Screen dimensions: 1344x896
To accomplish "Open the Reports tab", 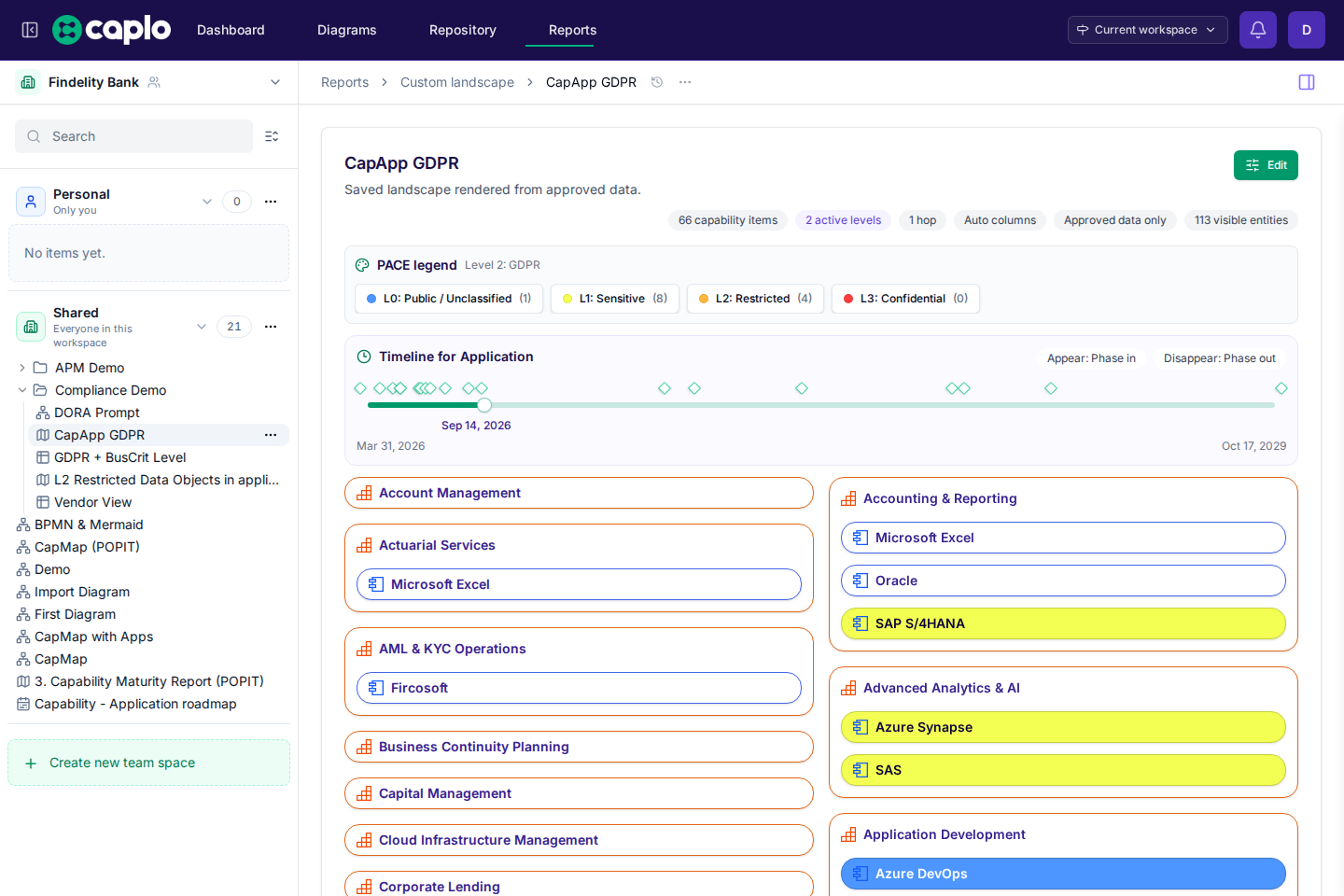I will click(573, 30).
